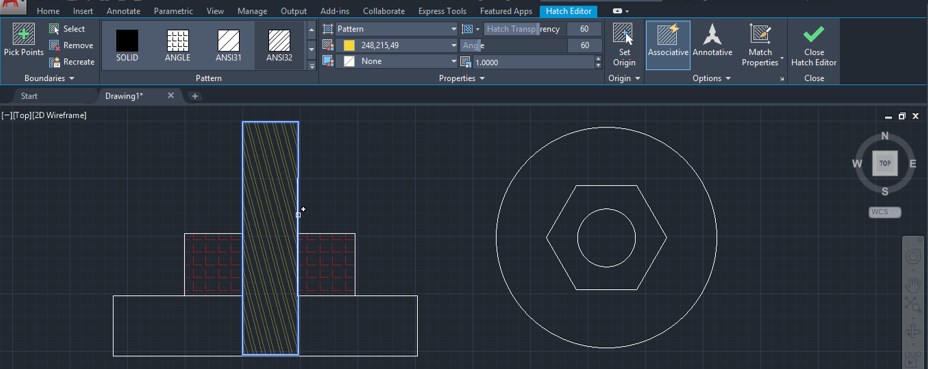Image resolution: width=928 pixels, height=369 pixels.
Task: Open the View ribbon tab
Action: click(215, 11)
